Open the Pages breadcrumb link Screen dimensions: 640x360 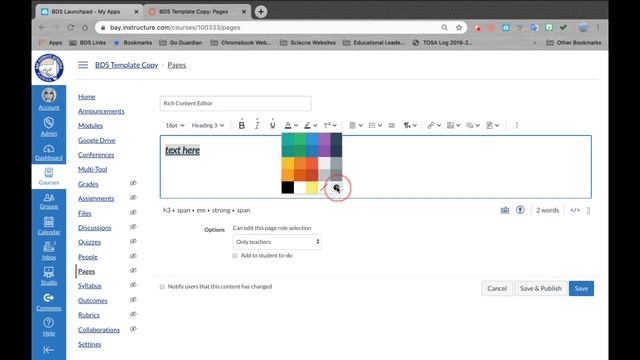(177, 65)
